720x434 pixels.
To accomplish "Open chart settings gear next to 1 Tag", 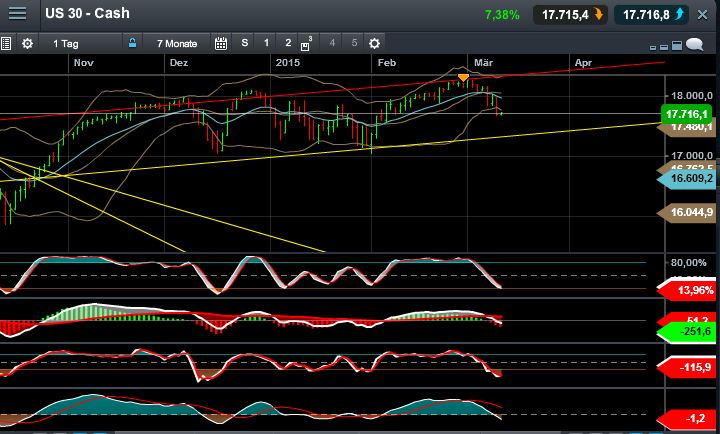I will 28,44.
